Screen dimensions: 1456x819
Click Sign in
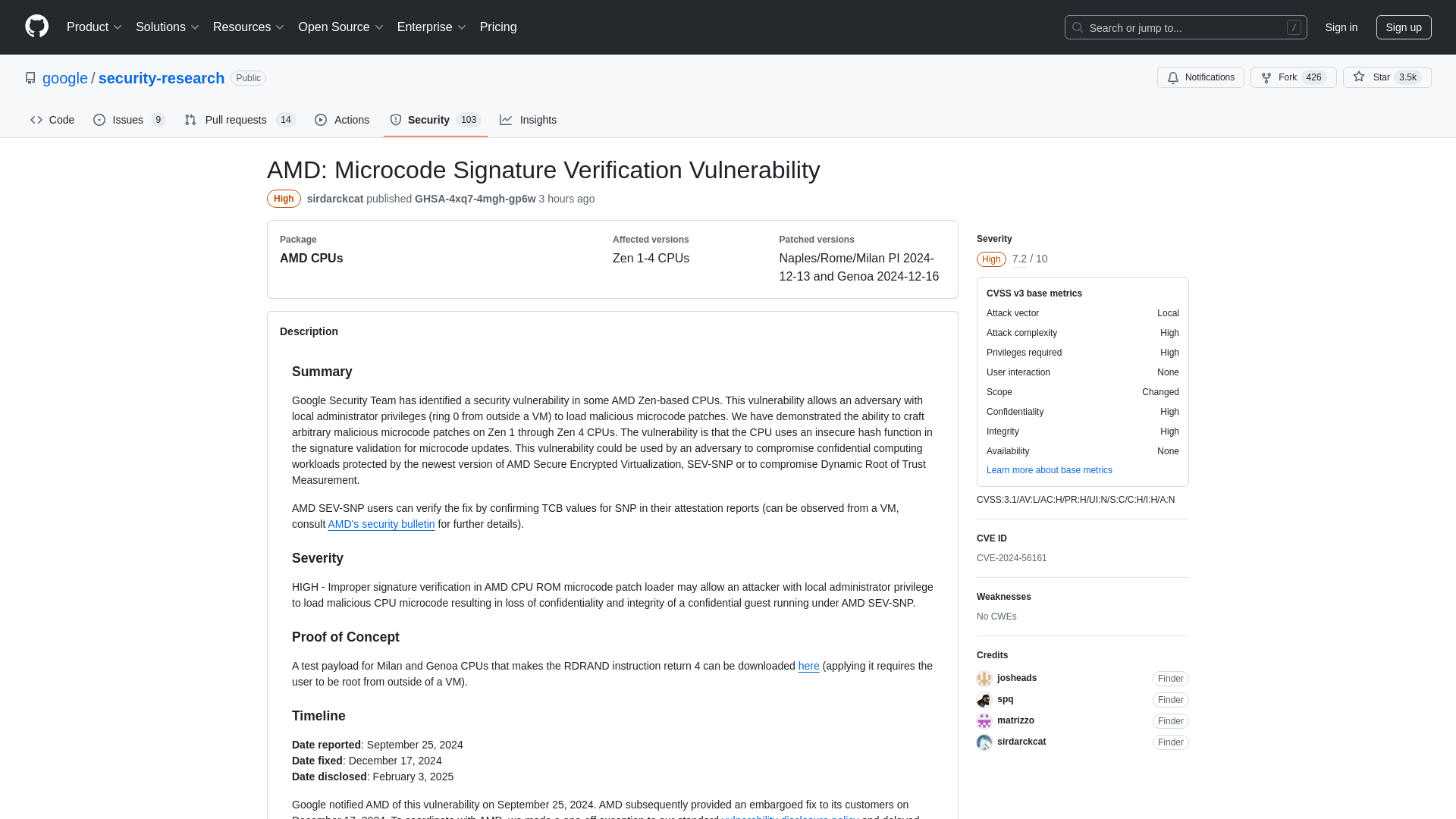point(1341,27)
